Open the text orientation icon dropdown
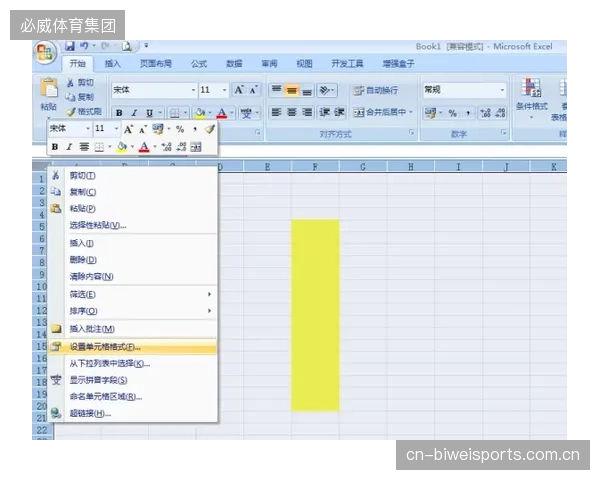 326,90
